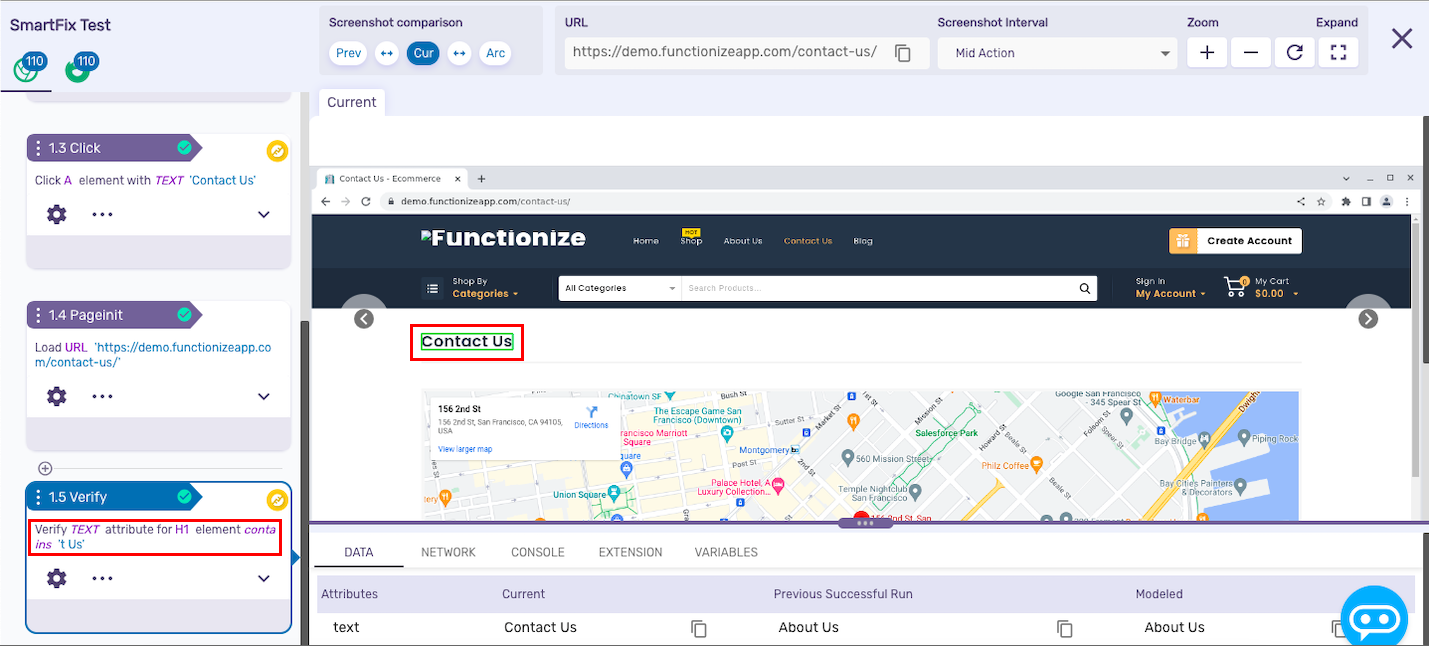Click the Contact Us nav link in screenshot
Screen dimensions: 1429x646
pyautogui.click(x=808, y=241)
